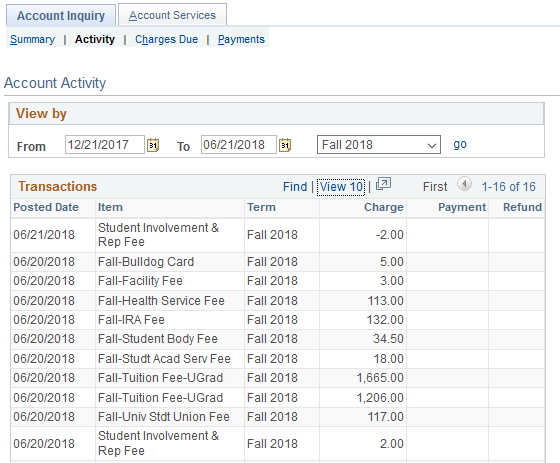Select the -2.00 charge value
The width and height of the screenshot is (560, 463).
[x=390, y=235]
